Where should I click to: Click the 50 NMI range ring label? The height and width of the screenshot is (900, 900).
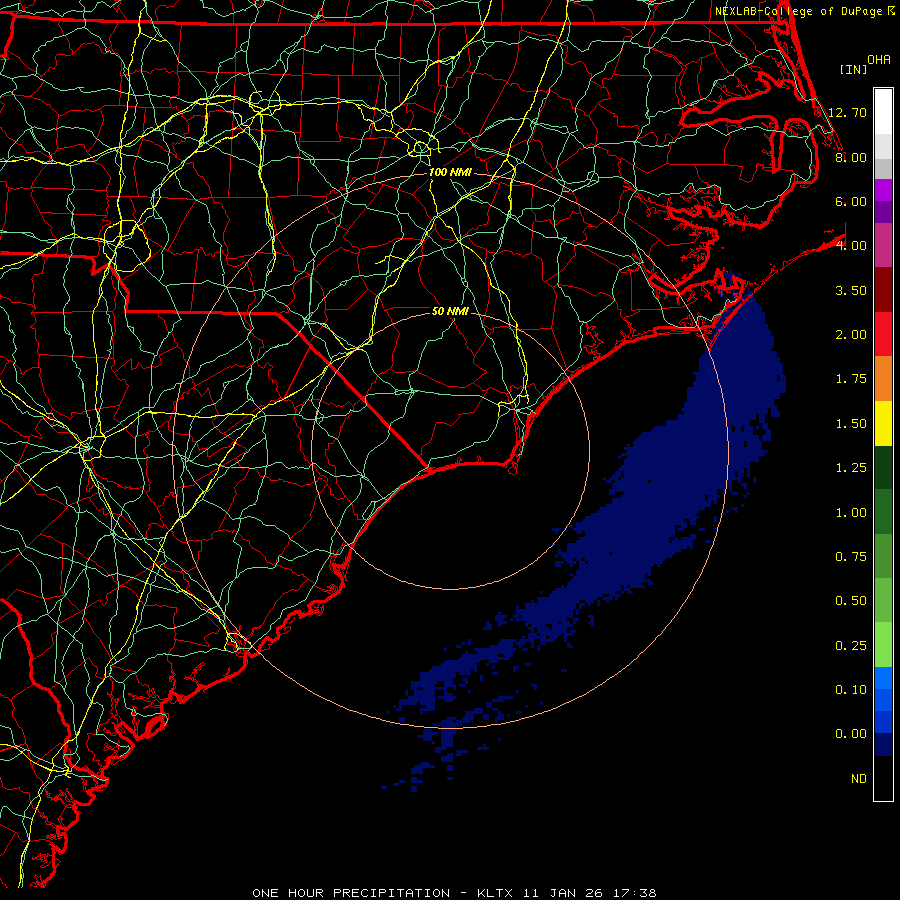pos(450,311)
